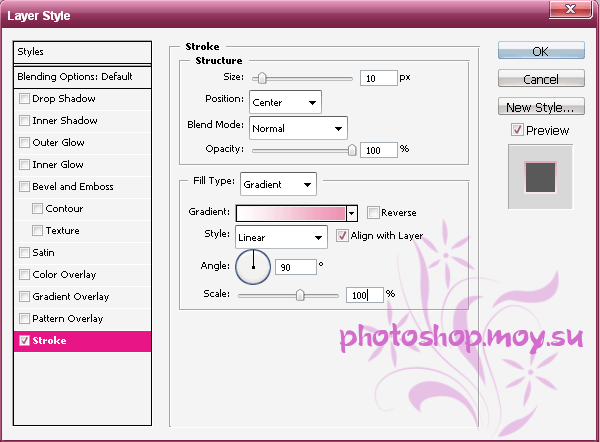Open the Fill Type dropdown showing Gradient

coord(278,184)
